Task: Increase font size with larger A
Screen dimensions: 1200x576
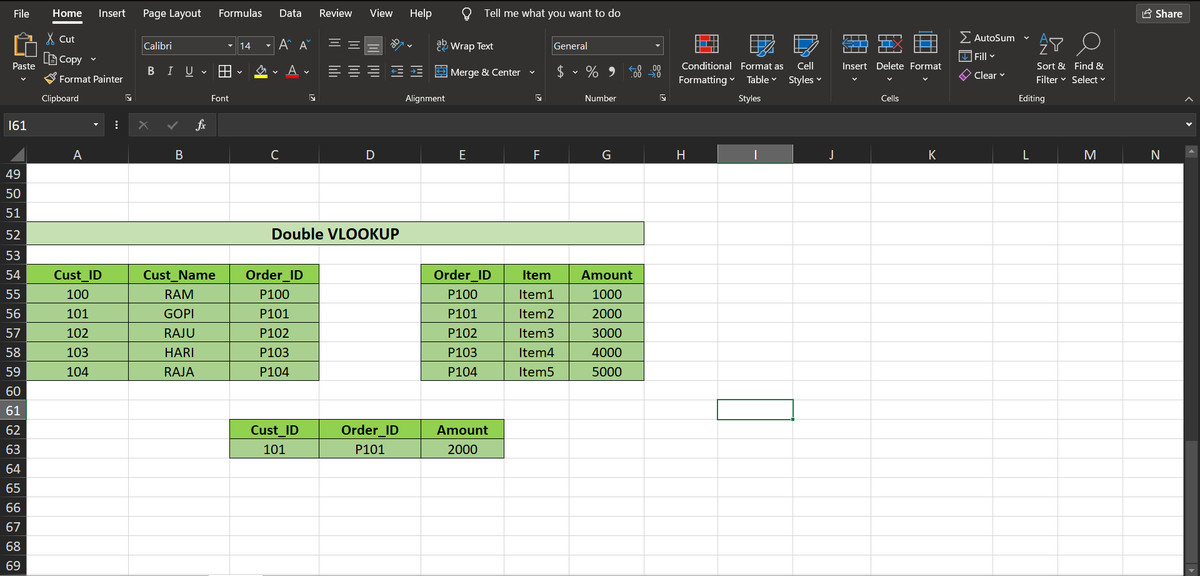Action: tap(283, 46)
